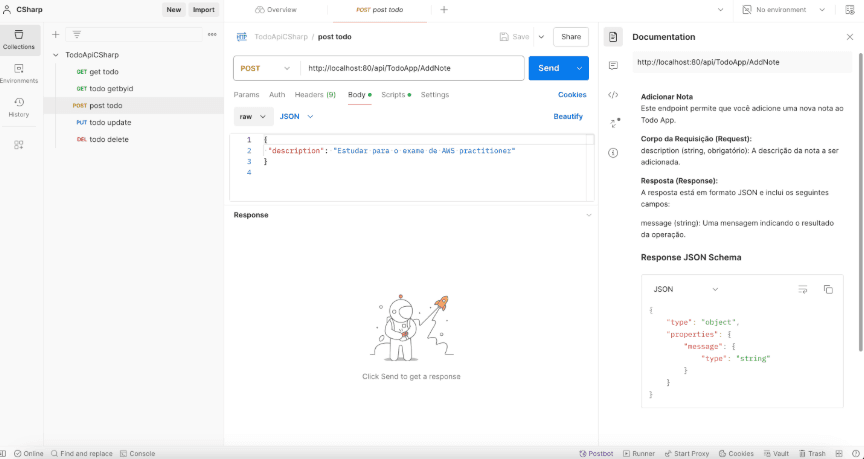This screenshot has height=459, width=864.
Task: Click the TodoApiCSharp breadcrumb link
Action: tap(281, 37)
